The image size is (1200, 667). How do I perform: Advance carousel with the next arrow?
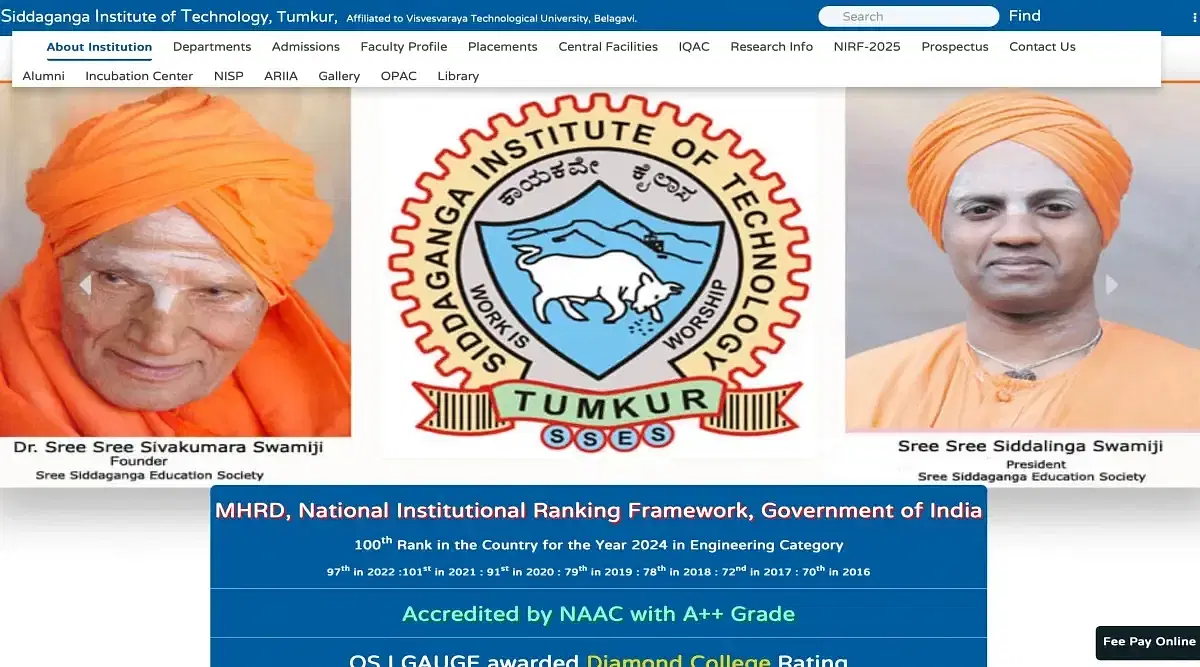coord(1112,285)
